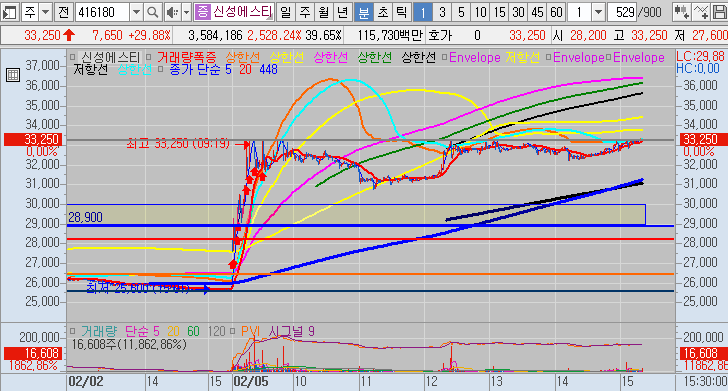This screenshot has height=391, width=728.
Task: Toggle the left side panel icon
Action: tap(10, 12)
